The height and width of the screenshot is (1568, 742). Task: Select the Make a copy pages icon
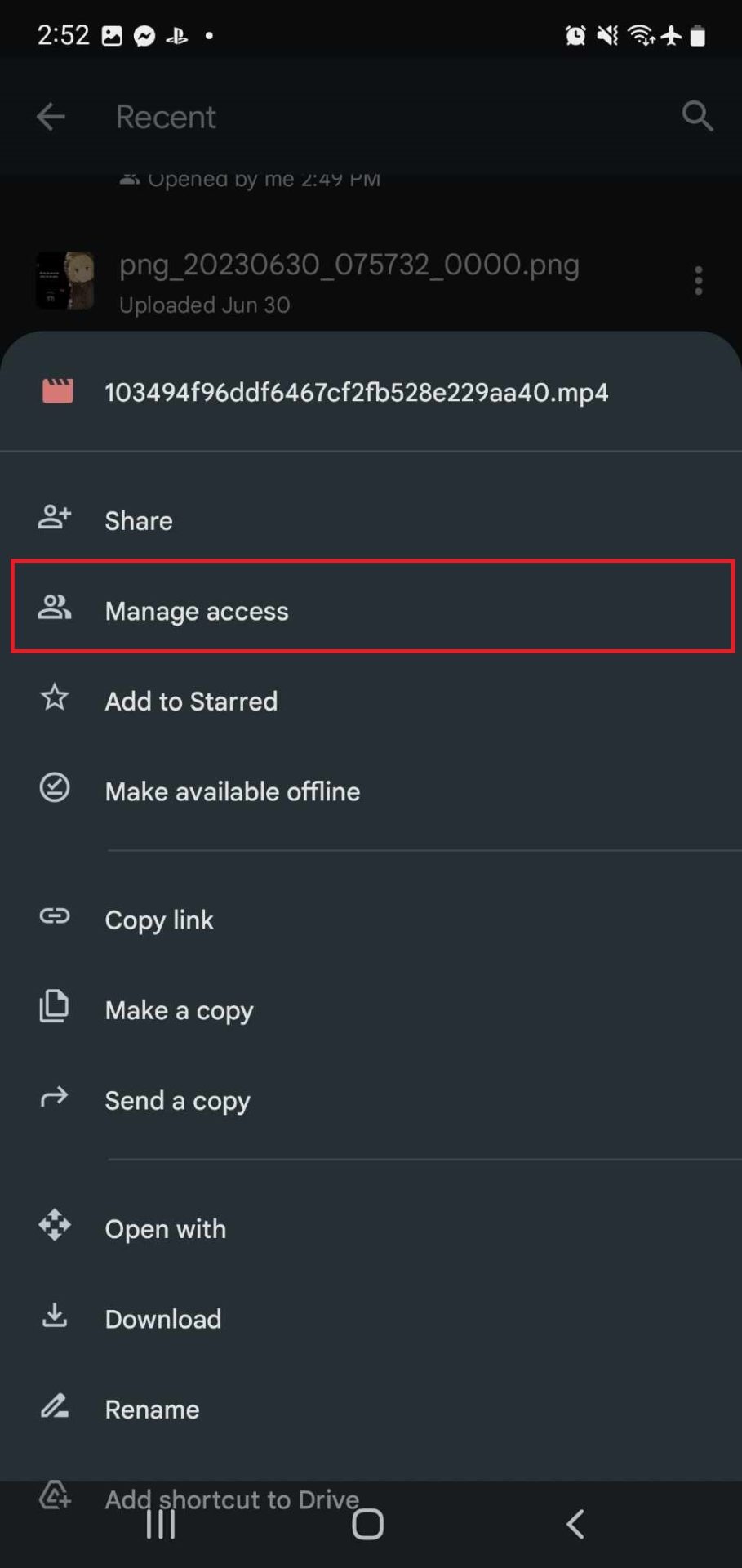[54, 1007]
